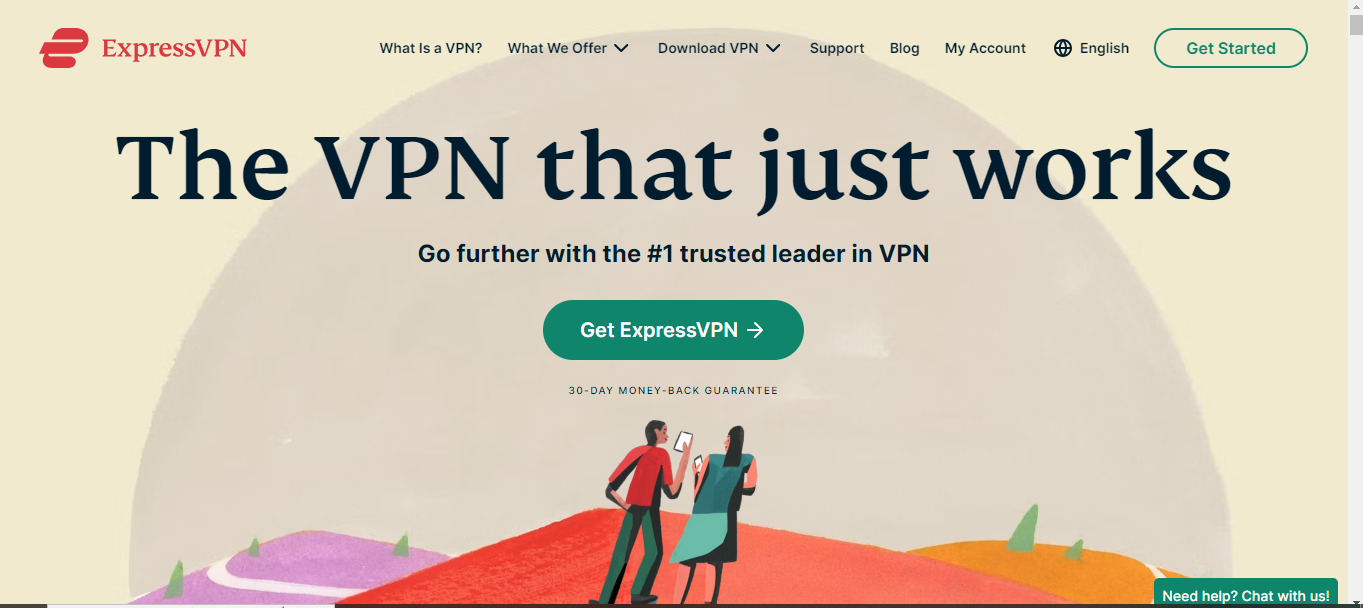
Task: Open My Account page
Action: tap(985, 48)
